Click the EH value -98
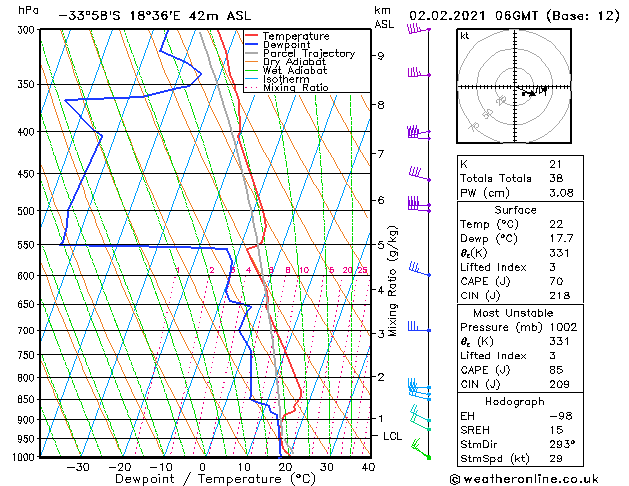This screenshot has height=486, width=629. click(560, 416)
